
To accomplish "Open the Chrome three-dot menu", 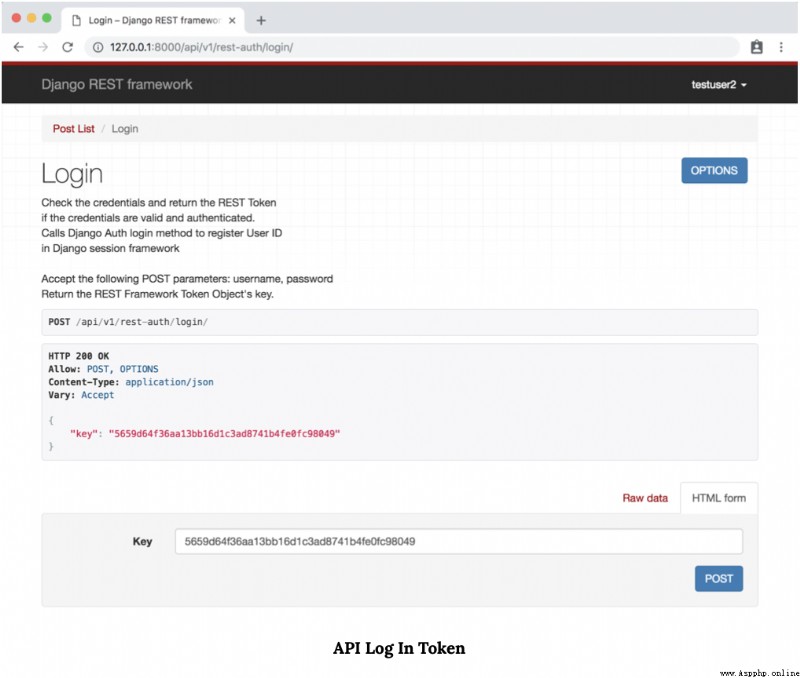I will (x=781, y=47).
